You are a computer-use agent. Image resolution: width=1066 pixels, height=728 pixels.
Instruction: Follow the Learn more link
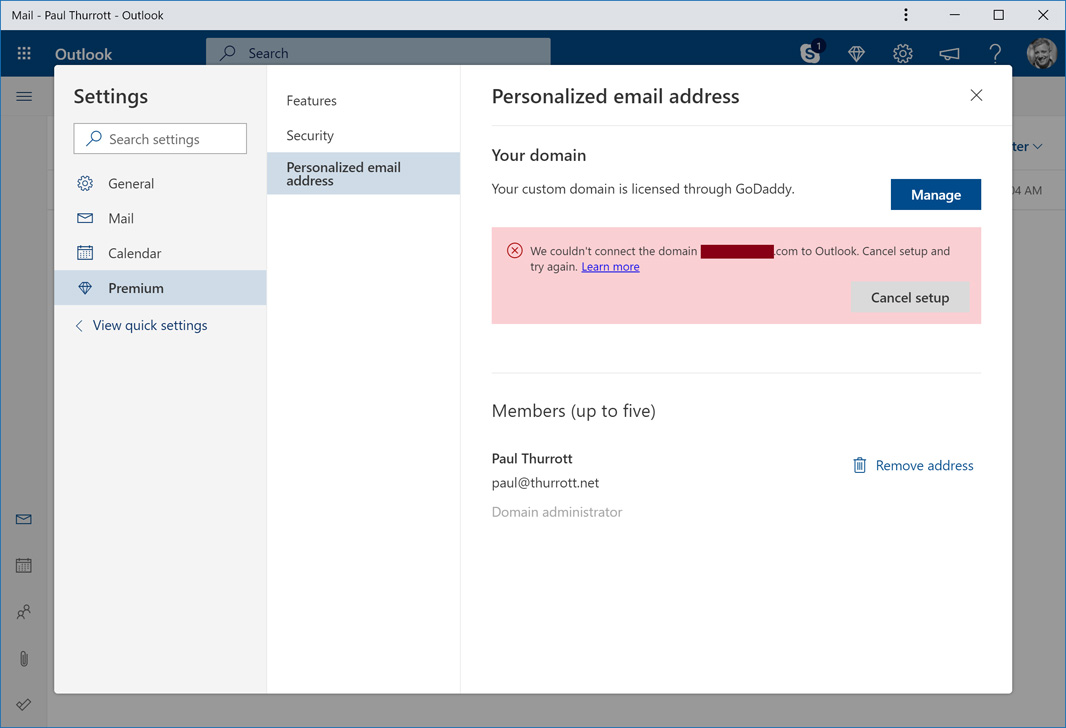(x=610, y=267)
